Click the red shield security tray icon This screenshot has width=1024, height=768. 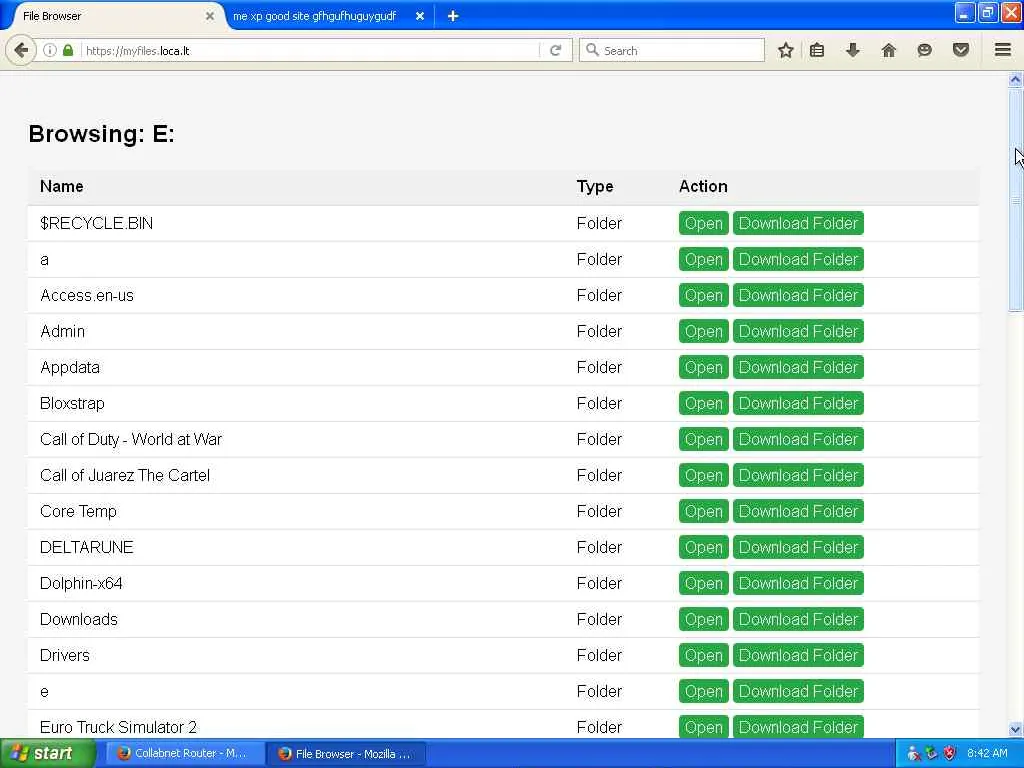point(950,753)
